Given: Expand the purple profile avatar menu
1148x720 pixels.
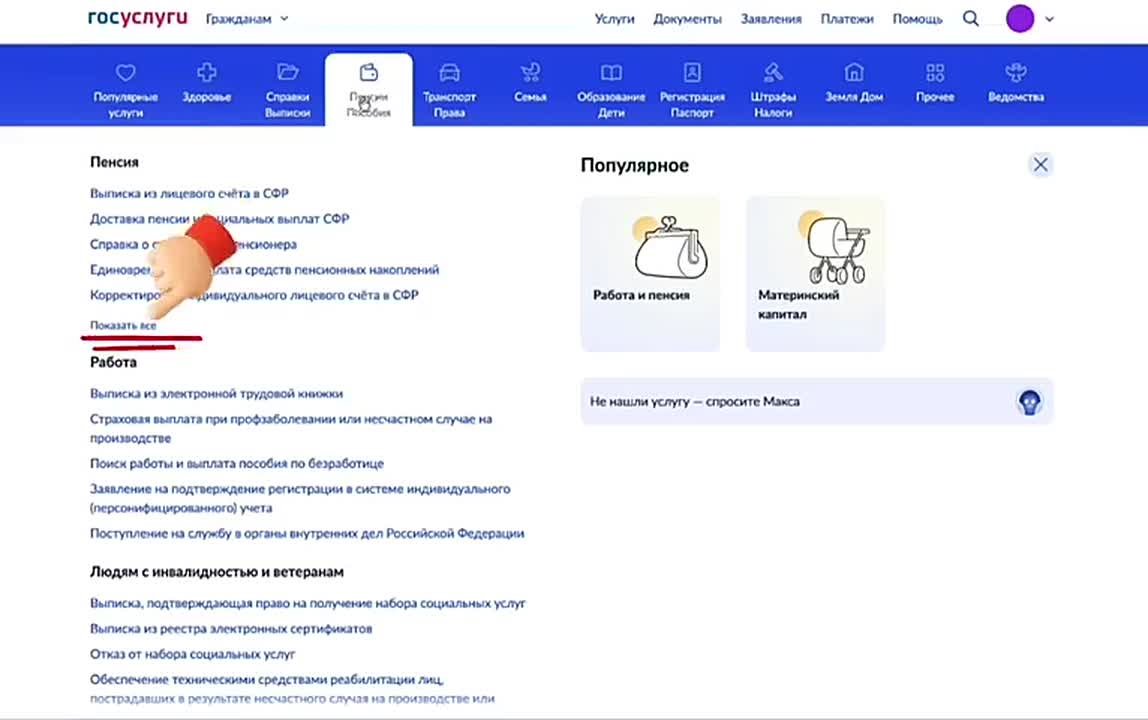Looking at the screenshot, I should click(1030, 19).
